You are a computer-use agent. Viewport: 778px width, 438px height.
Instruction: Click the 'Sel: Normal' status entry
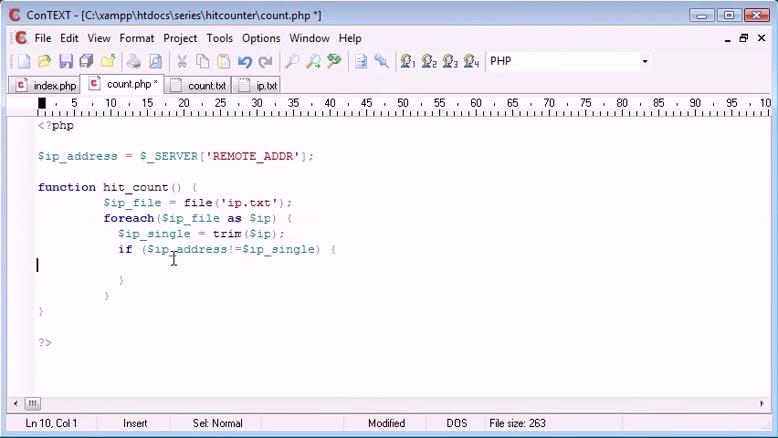[217, 423]
